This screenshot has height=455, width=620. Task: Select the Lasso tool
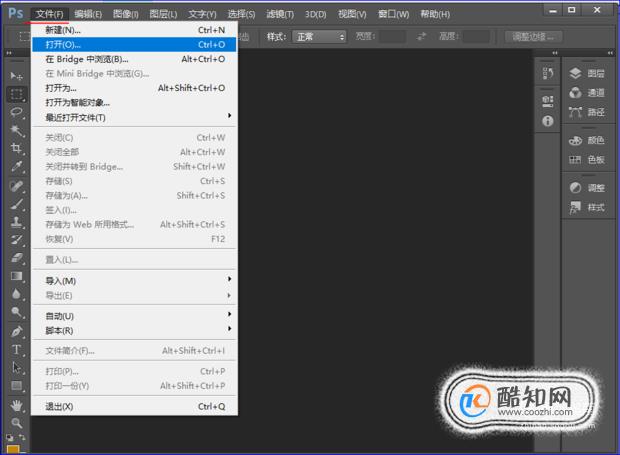tap(16, 112)
